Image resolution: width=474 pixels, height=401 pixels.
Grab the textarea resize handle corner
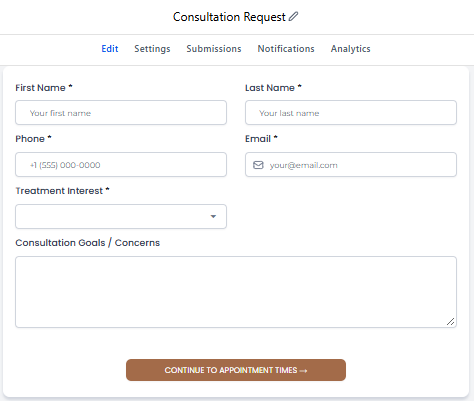[451, 322]
